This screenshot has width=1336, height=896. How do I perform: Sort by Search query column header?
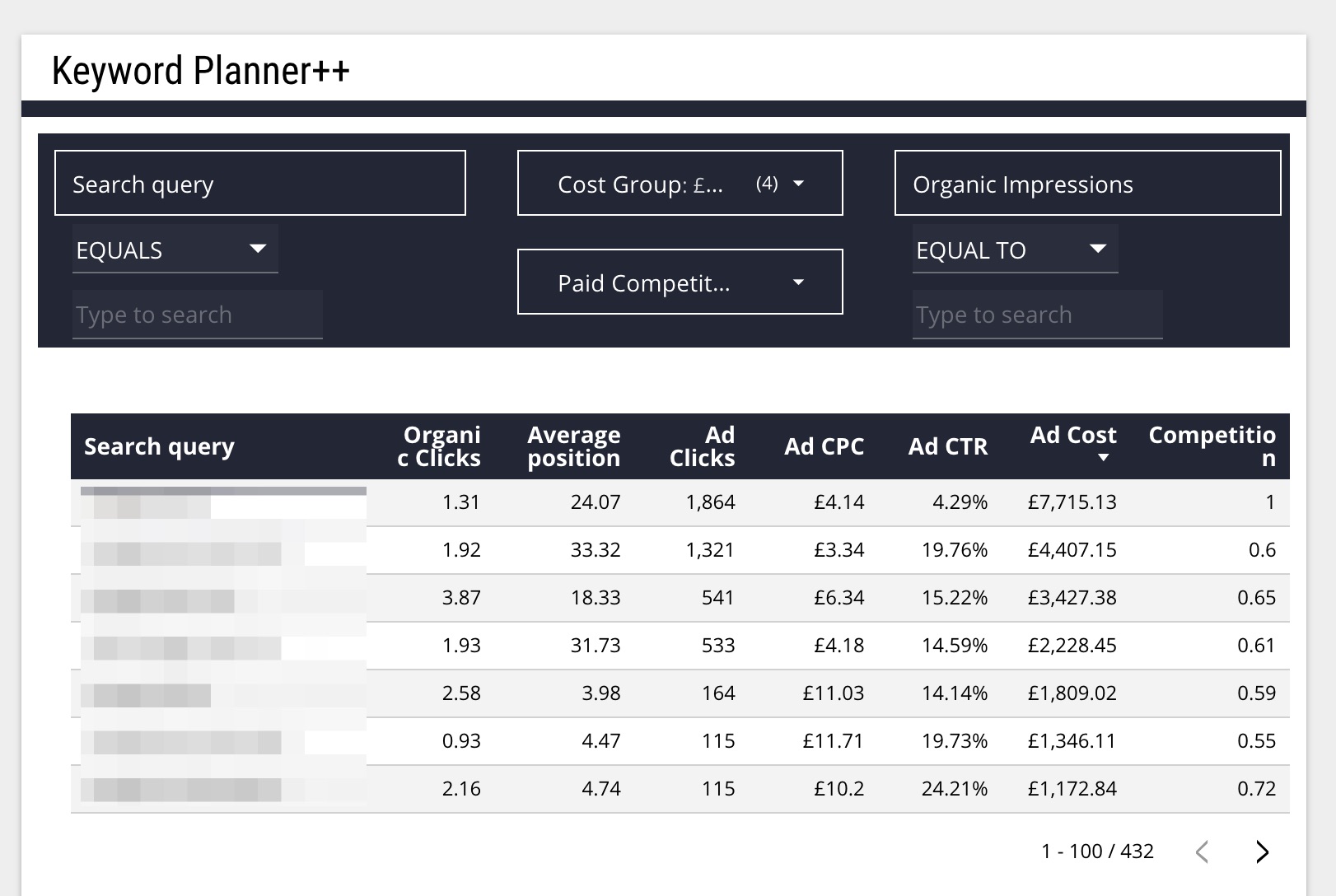pyautogui.click(x=159, y=446)
